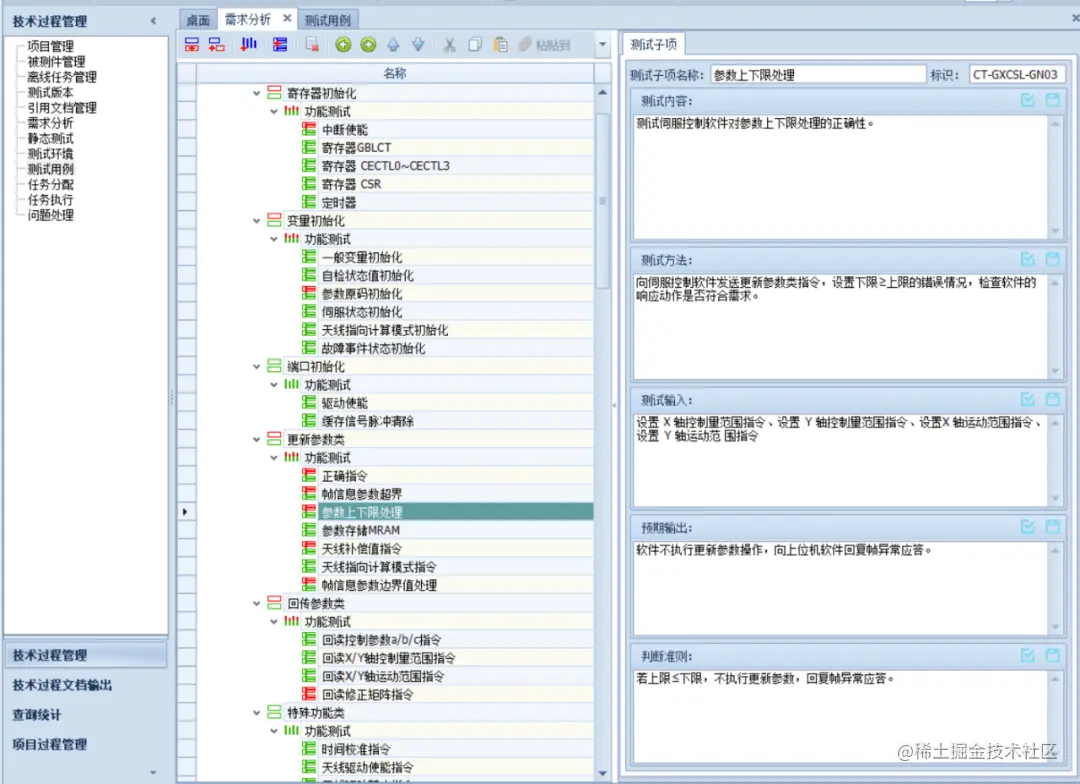Click the 标识 input field
The height and width of the screenshot is (784, 1080).
click(x=1017, y=74)
